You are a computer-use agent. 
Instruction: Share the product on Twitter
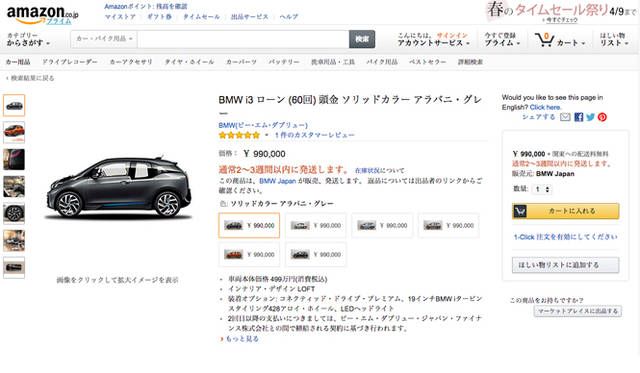click(x=590, y=117)
